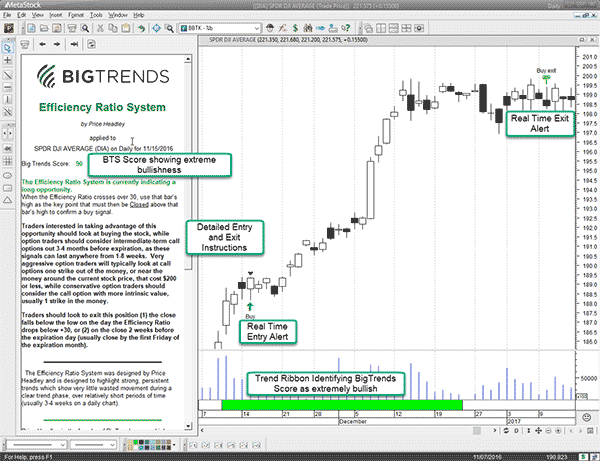Click the Paste clipboard icon
This screenshot has width=600, height=461.
coord(126,28)
